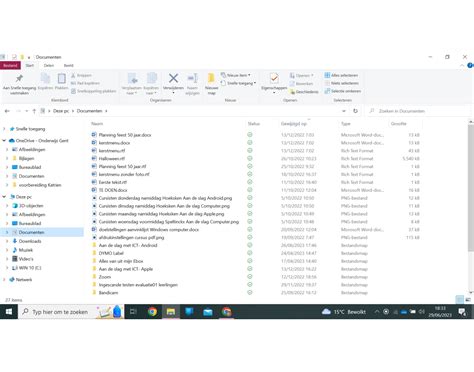Collapse the Deze pc tree node
474x372 pixels.
[x=4, y=197]
